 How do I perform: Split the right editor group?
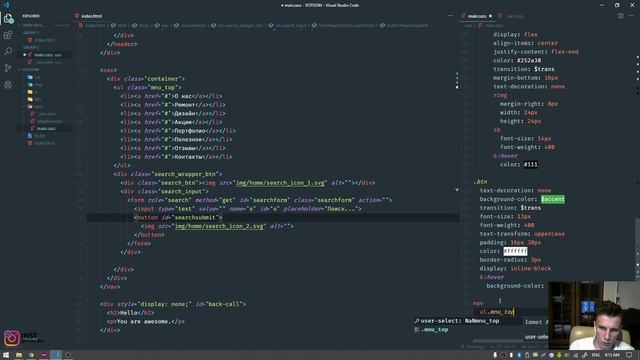coord(620,16)
